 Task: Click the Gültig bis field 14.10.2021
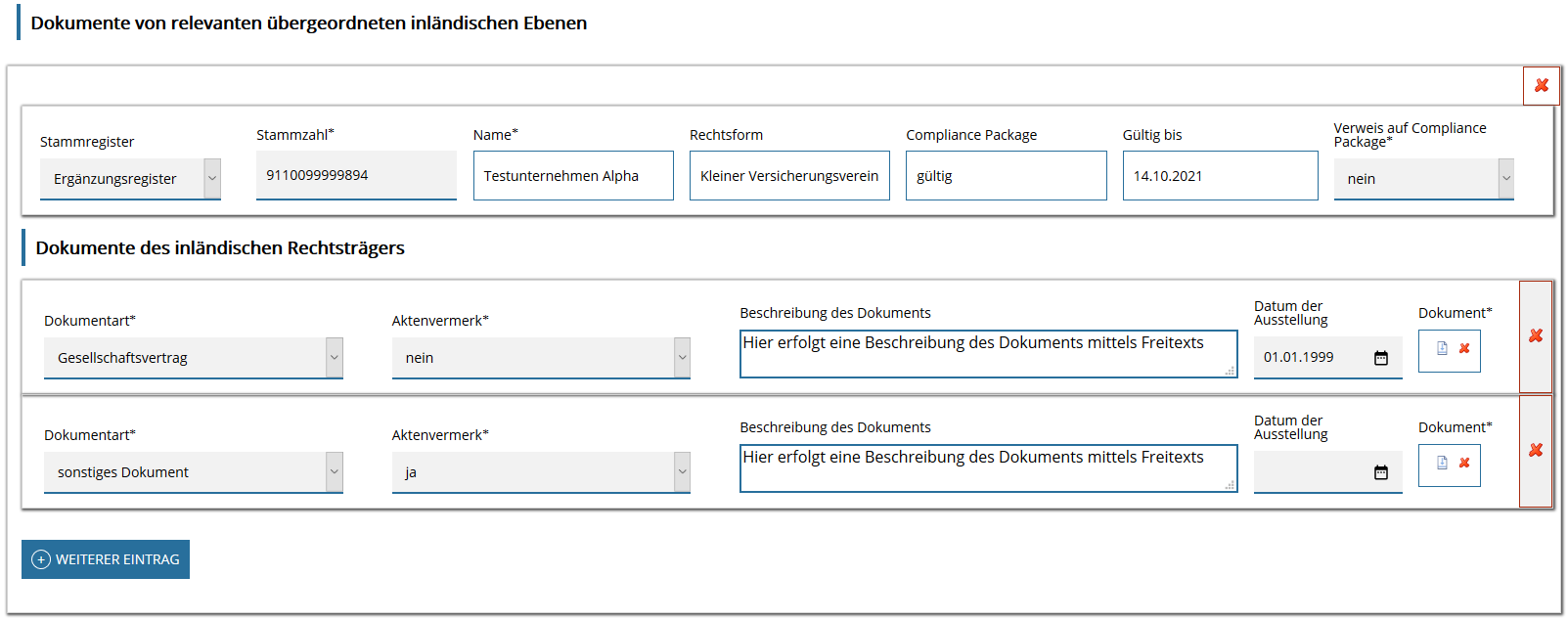(1220, 176)
